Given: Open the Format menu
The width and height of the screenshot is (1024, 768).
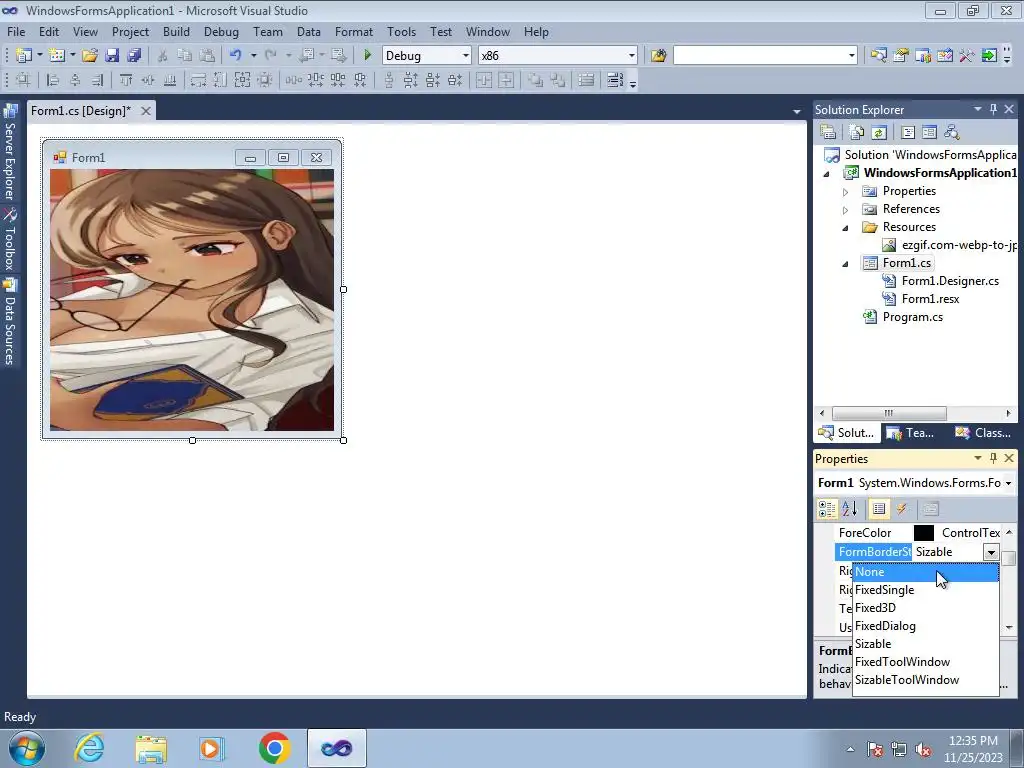Looking at the screenshot, I should [x=354, y=32].
